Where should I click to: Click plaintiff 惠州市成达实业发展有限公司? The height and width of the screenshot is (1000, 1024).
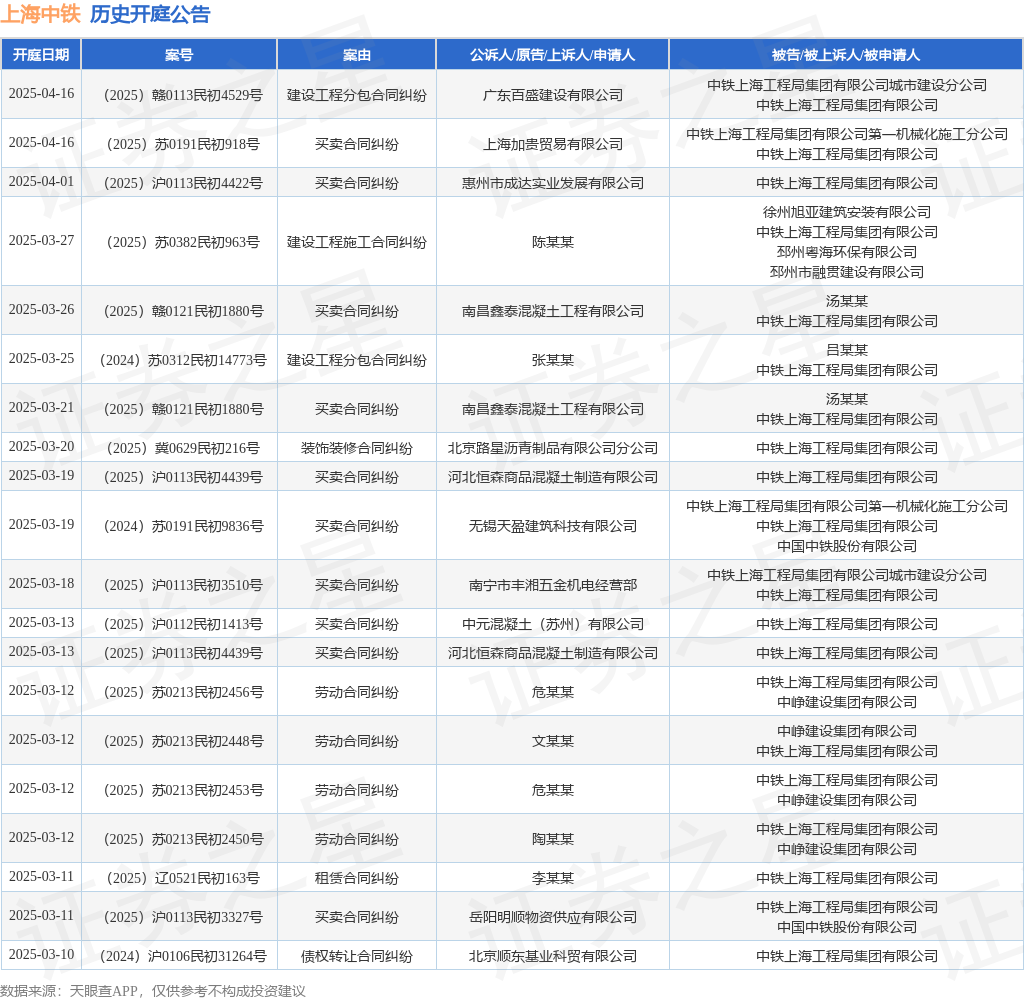[x=552, y=184]
